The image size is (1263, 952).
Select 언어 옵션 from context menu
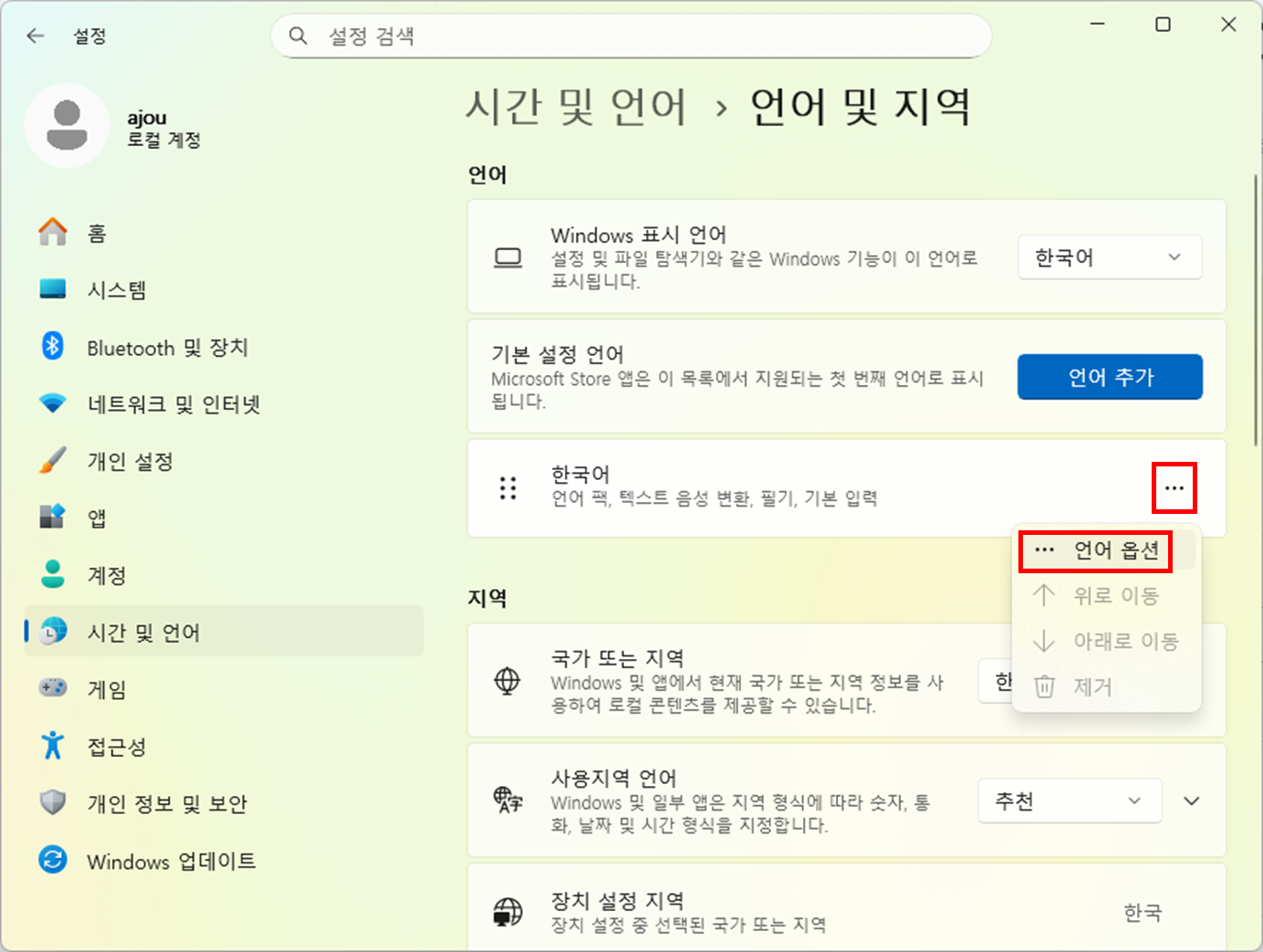point(1106,550)
